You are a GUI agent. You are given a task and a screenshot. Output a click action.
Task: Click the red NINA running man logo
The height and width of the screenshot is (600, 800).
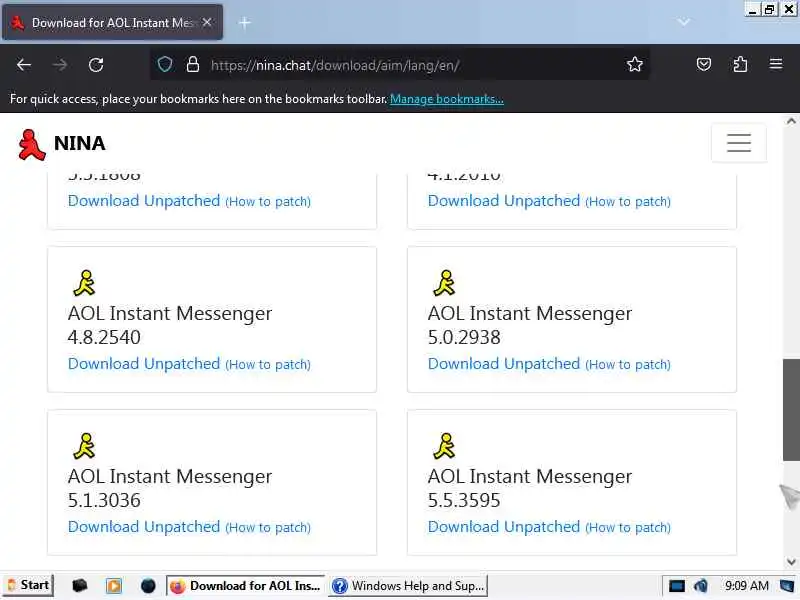pyautogui.click(x=31, y=144)
